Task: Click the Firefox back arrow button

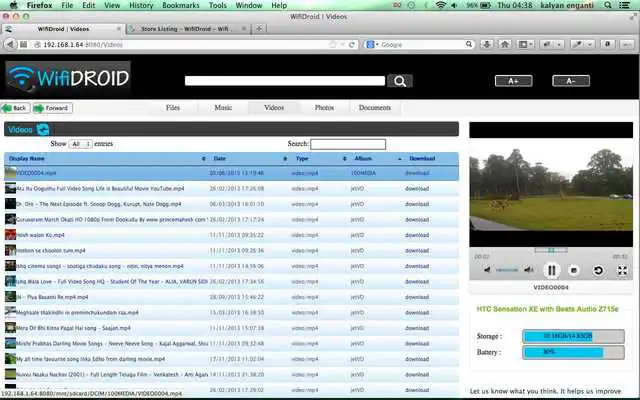Action: (x=10, y=44)
